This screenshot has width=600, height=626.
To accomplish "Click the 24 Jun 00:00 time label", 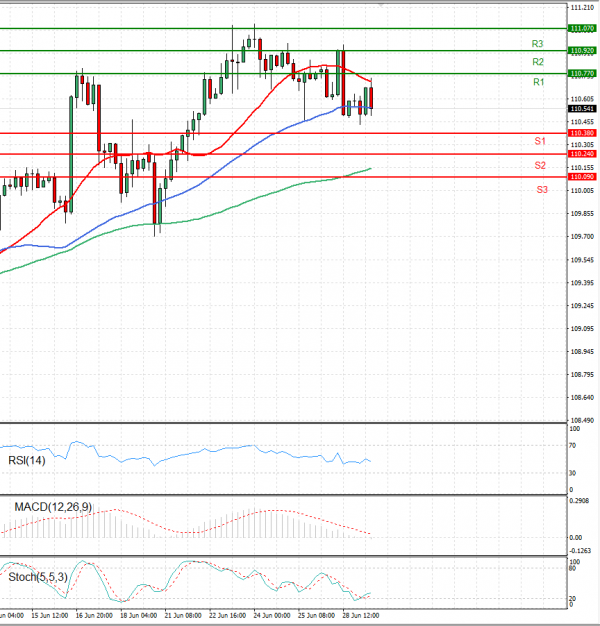I will click(x=272, y=615).
